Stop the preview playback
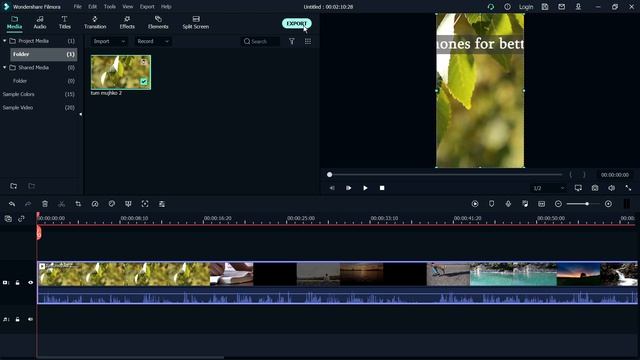This screenshot has width=640, height=360. pyautogui.click(x=382, y=188)
